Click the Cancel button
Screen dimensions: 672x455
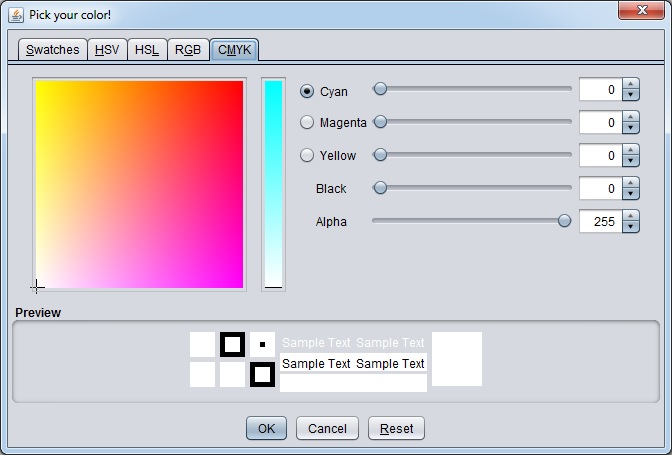[327, 428]
